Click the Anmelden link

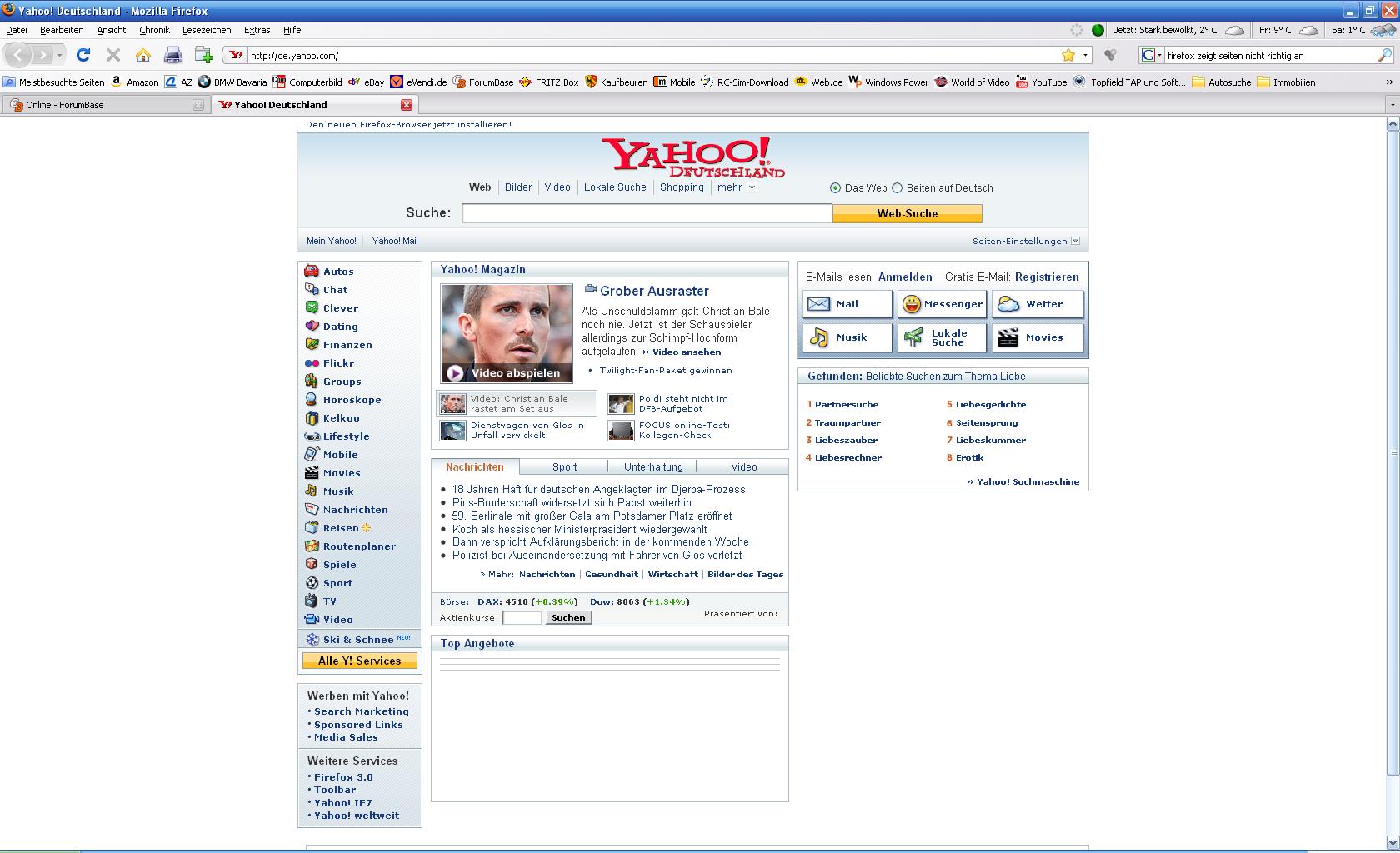905,277
